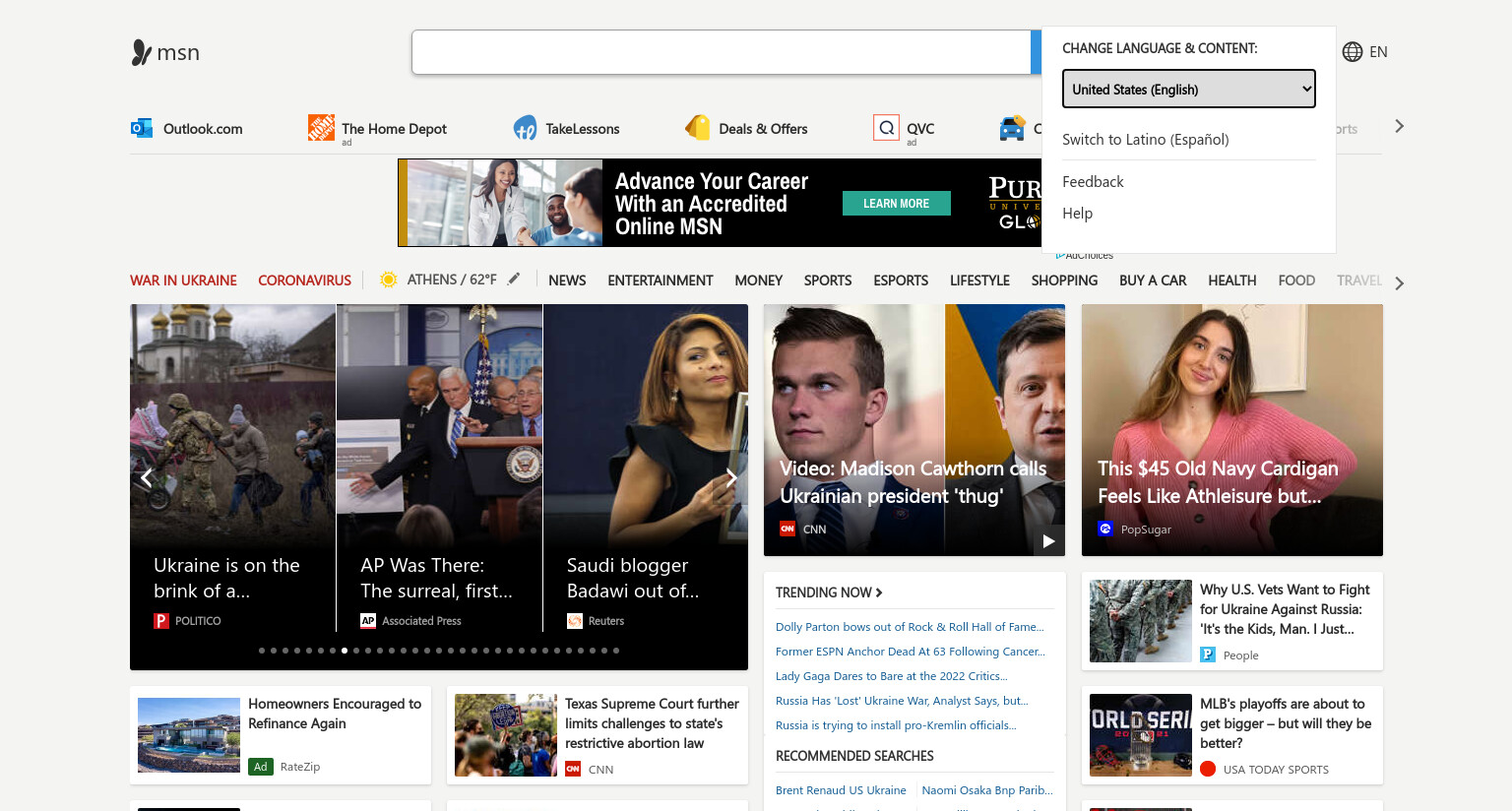Check the Athens 62°F weather forecast
Viewport: 1512px width, 811px height.
452,280
